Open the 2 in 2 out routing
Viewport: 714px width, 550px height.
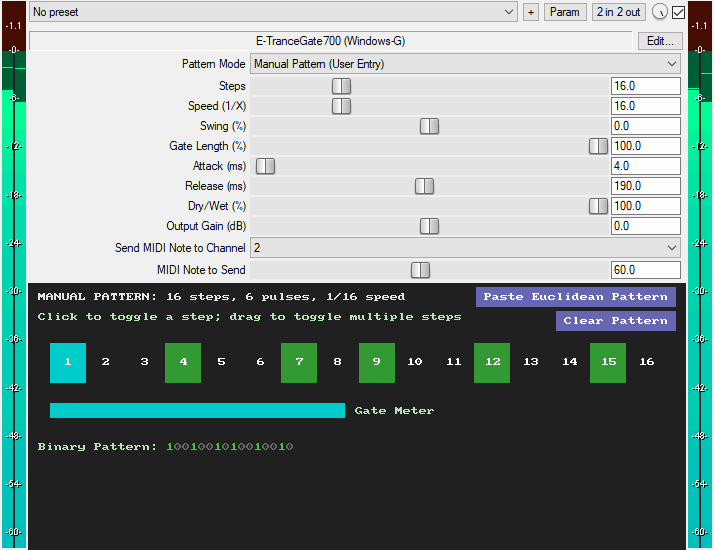click(x=618, y=12)
